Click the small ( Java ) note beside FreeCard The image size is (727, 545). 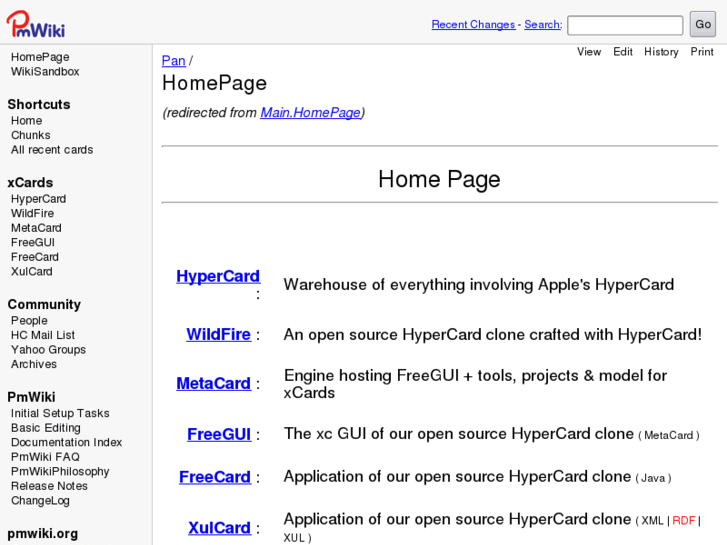[653, 478]
